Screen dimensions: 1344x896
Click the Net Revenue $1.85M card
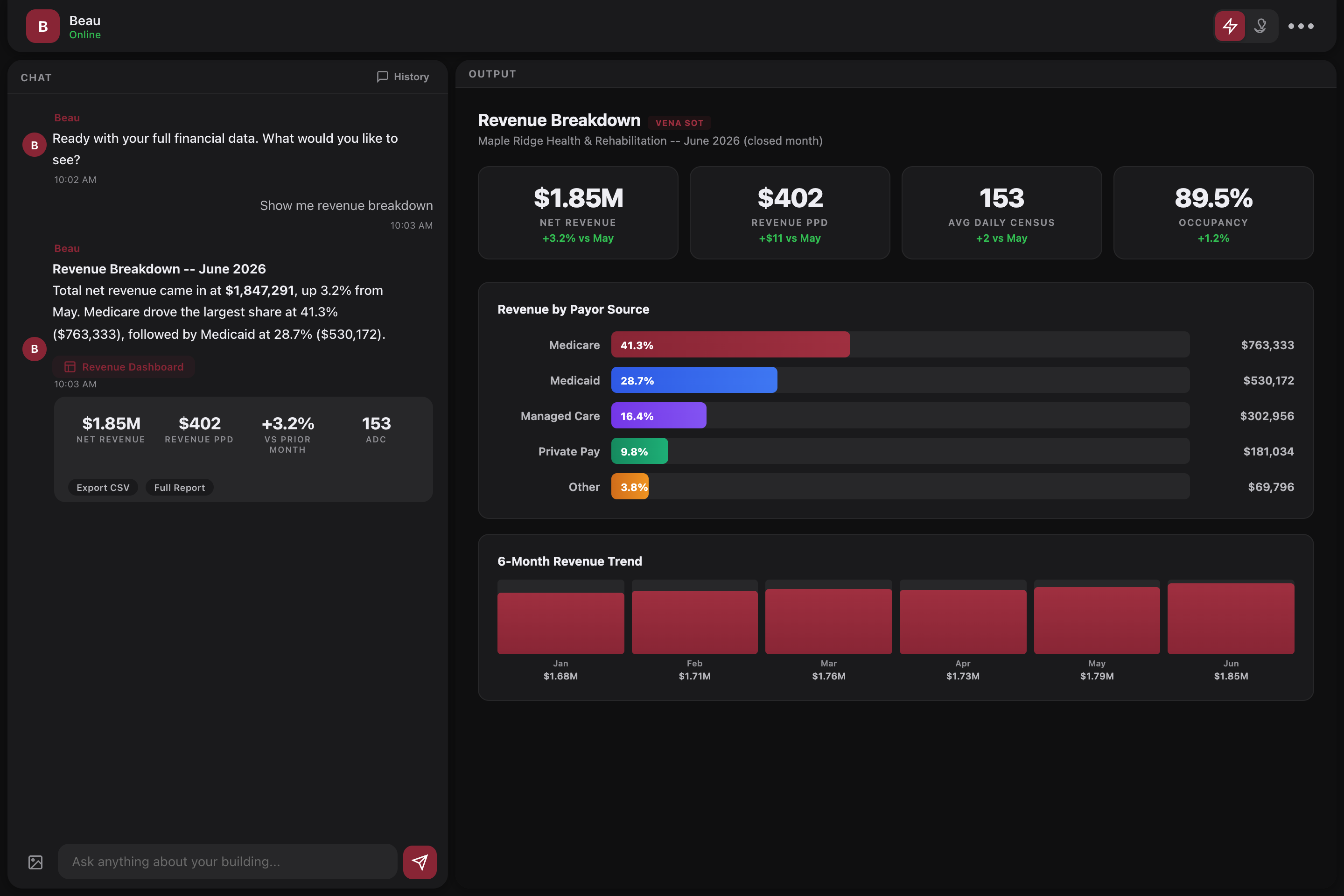point(578,213)
